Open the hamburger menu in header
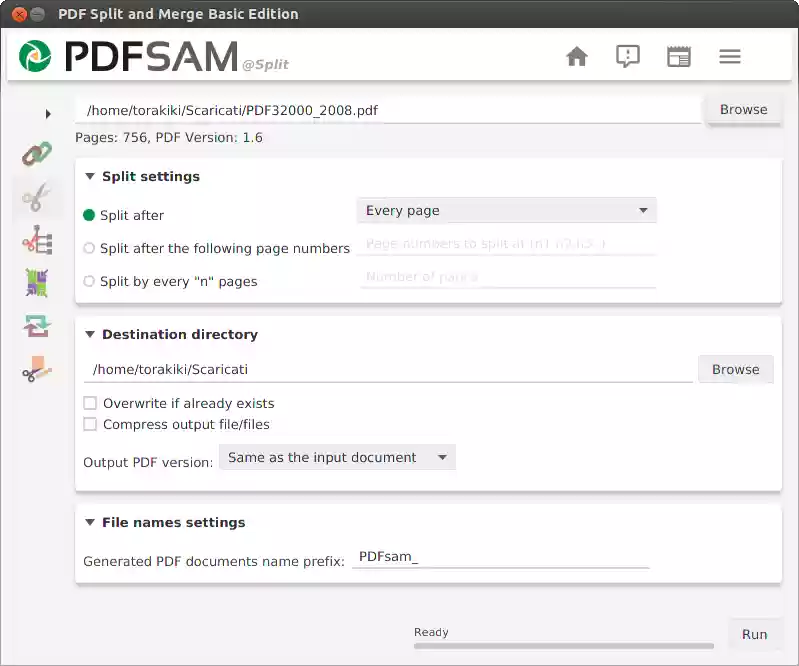The width and height of the screenshot is (799, 666). coord(730,56)
